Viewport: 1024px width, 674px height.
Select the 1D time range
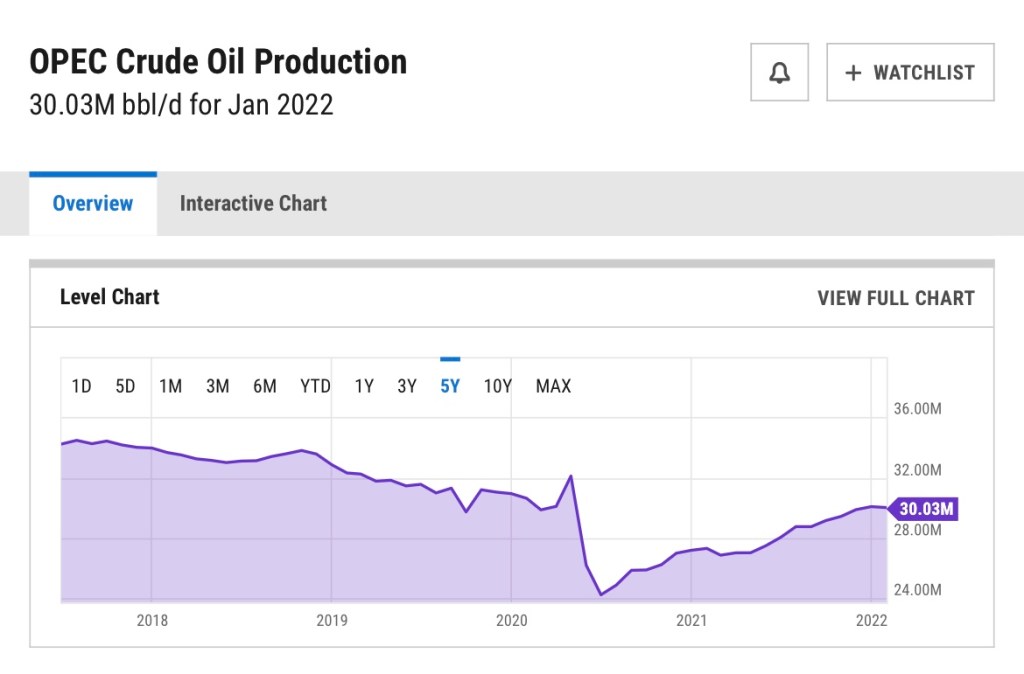click(x=82, y=386)
